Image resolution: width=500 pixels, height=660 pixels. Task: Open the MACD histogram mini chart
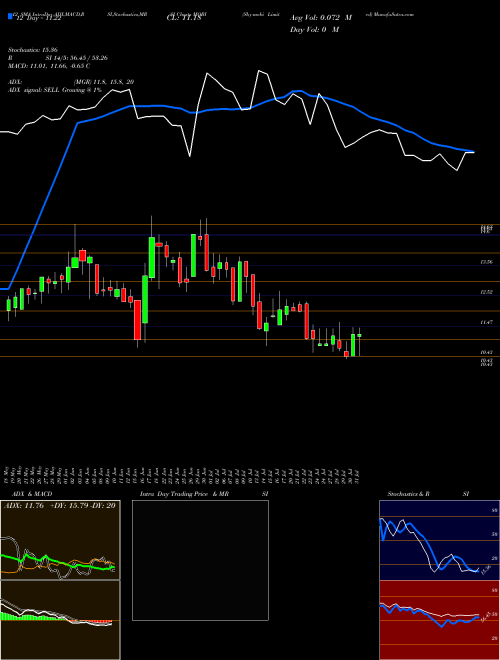(60, 620)
